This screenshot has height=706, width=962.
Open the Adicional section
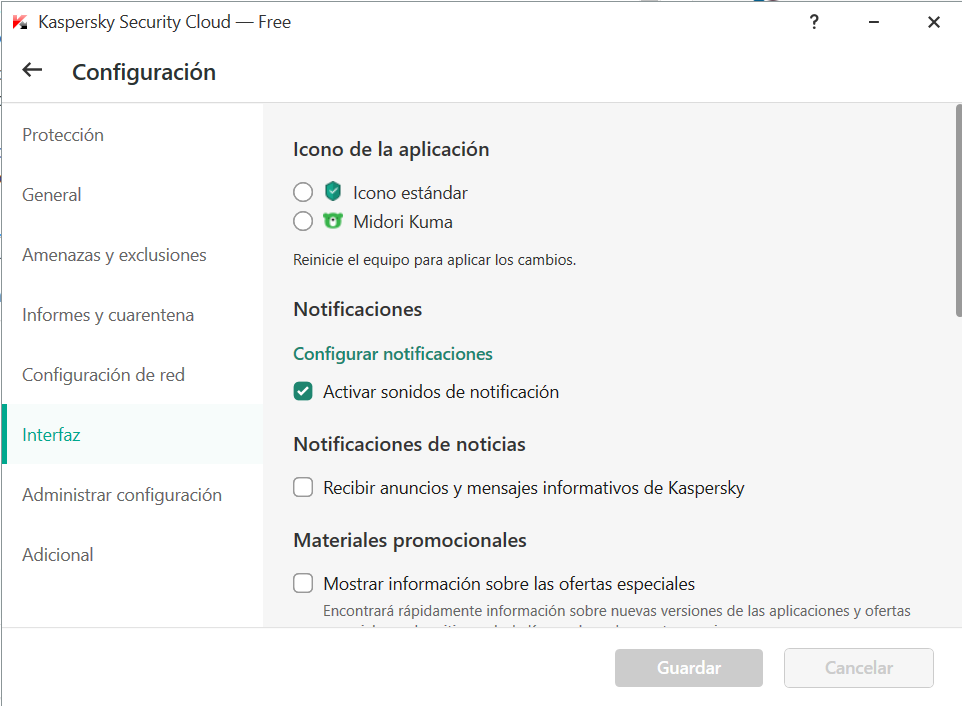(58, 555)
